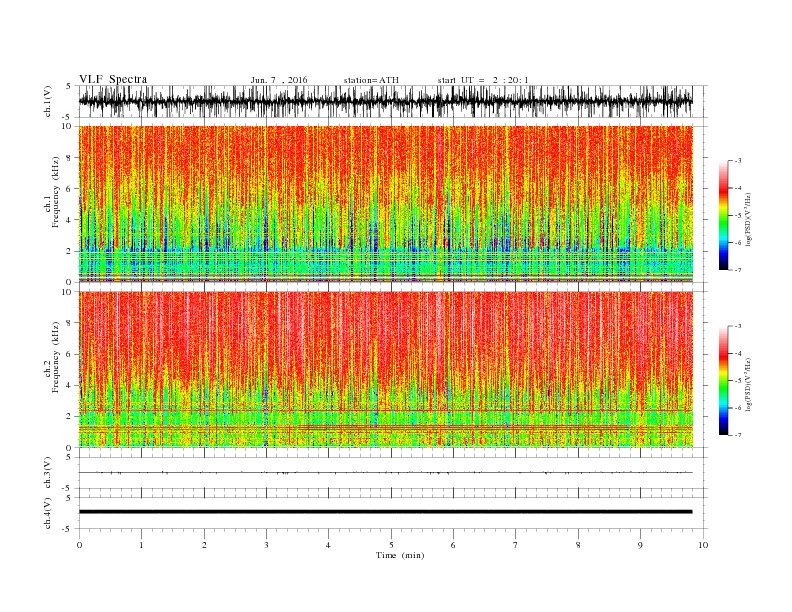Click the ch.1 spectrogram "6" kHz tick label

70,189
